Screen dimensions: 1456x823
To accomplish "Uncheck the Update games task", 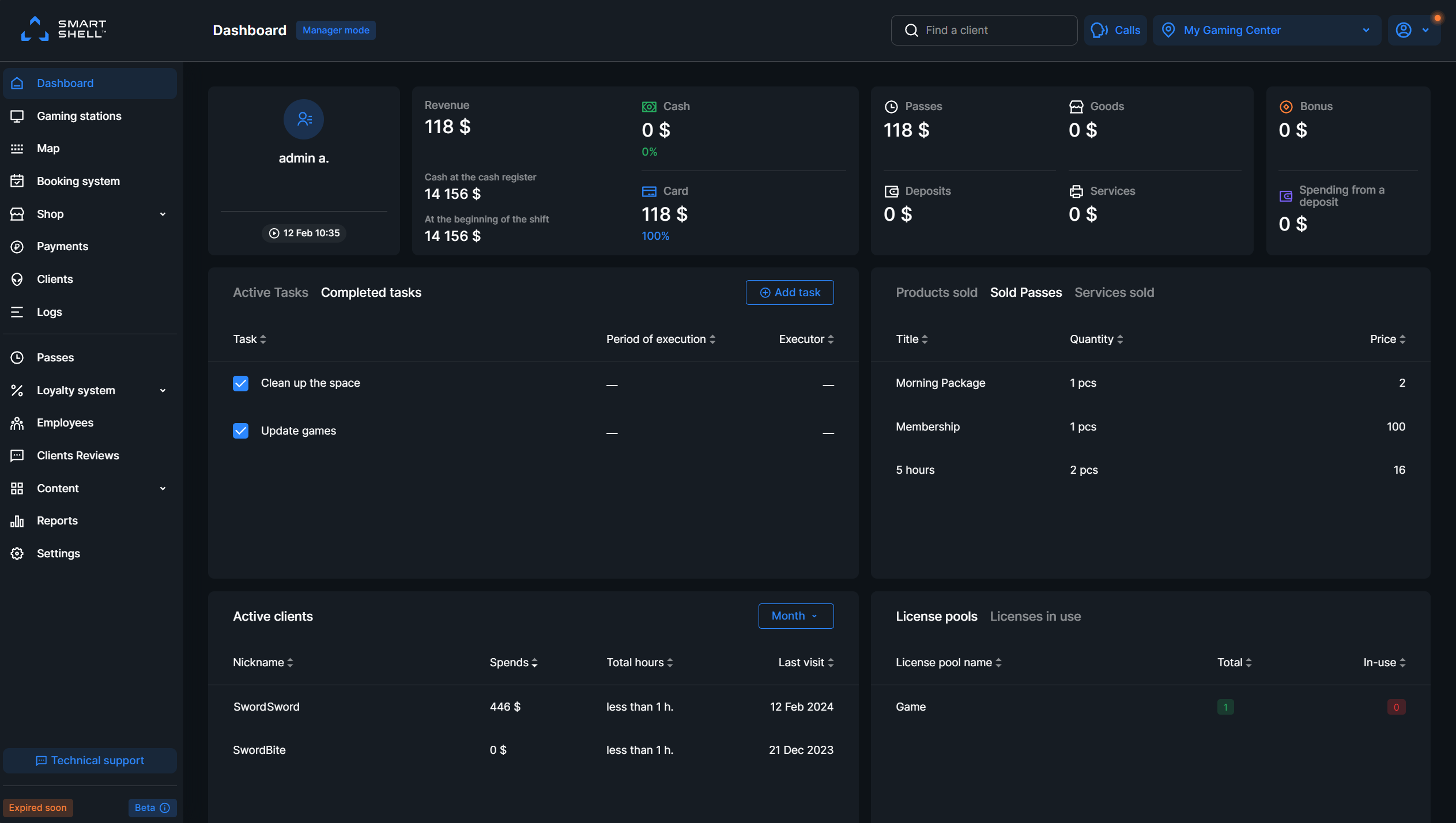I will tap(240, 431).
